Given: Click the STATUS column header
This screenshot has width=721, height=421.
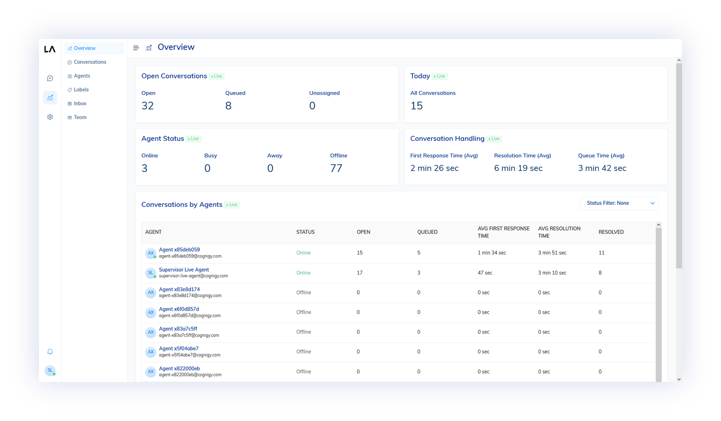Looking at the screenshot, I should click(x=305, y=232).
